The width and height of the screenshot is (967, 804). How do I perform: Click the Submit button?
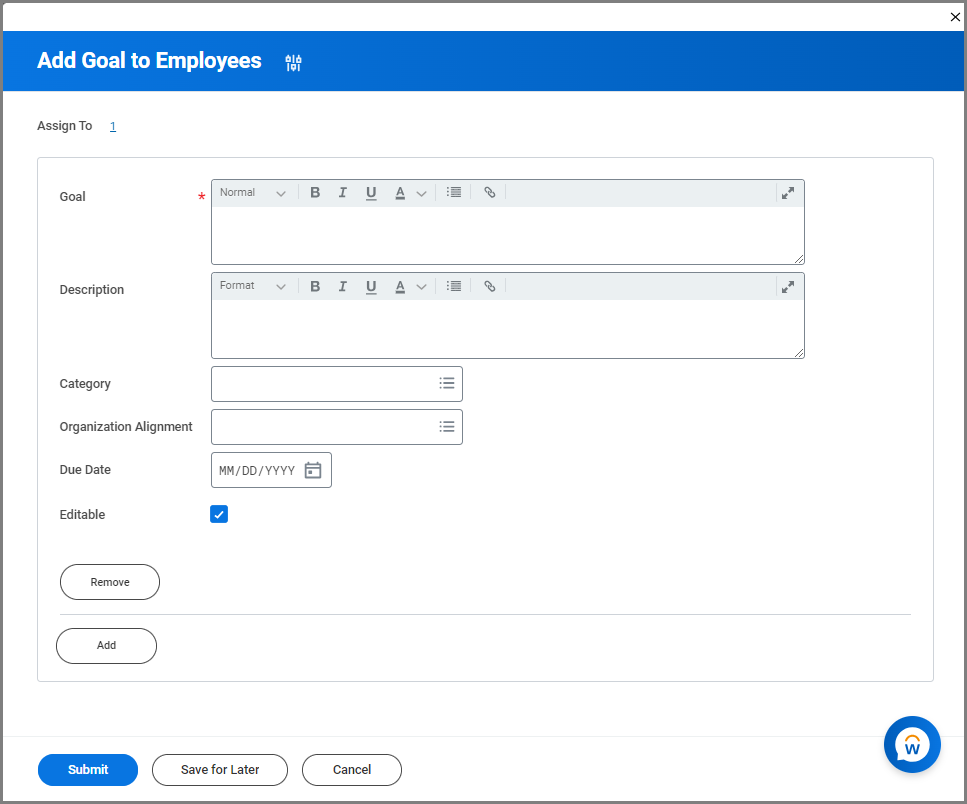coord(88,770)
